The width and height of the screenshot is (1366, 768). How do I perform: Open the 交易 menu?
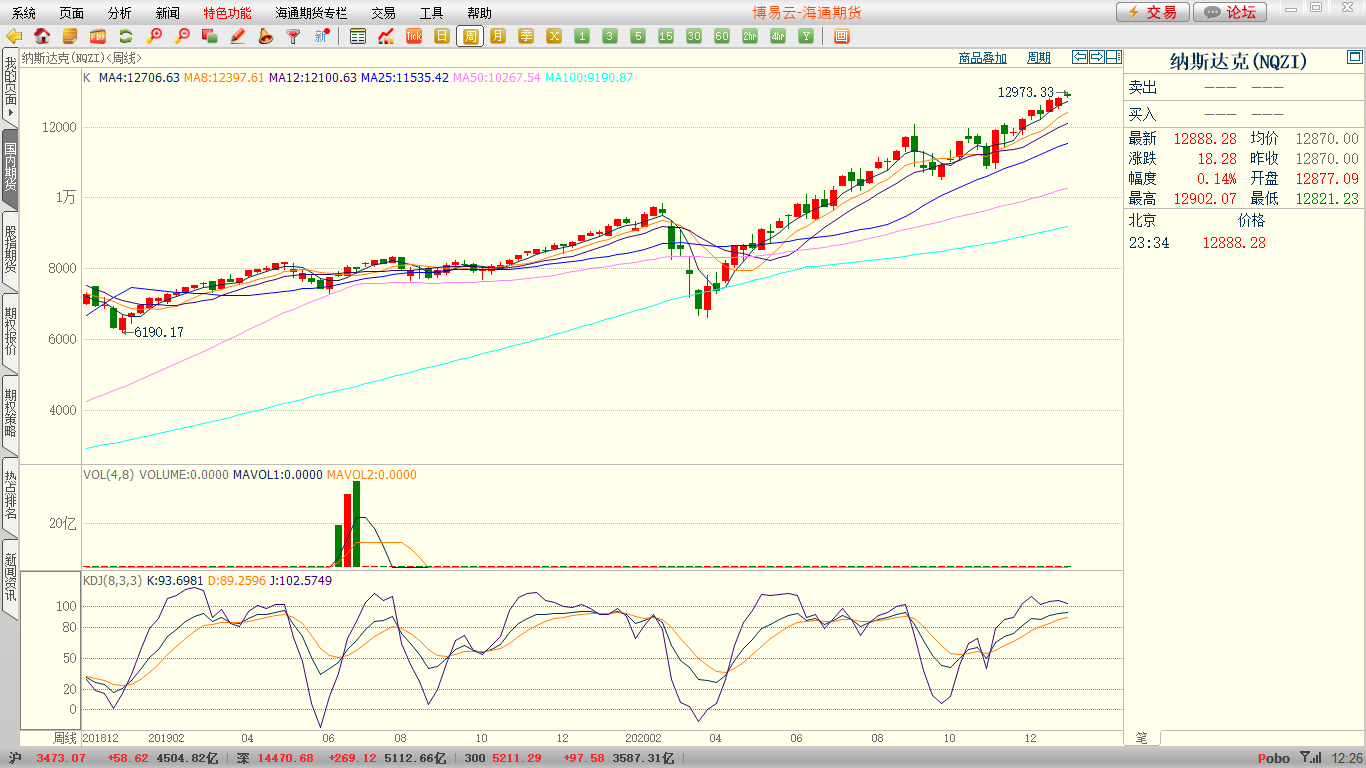[x=384, y=13]
